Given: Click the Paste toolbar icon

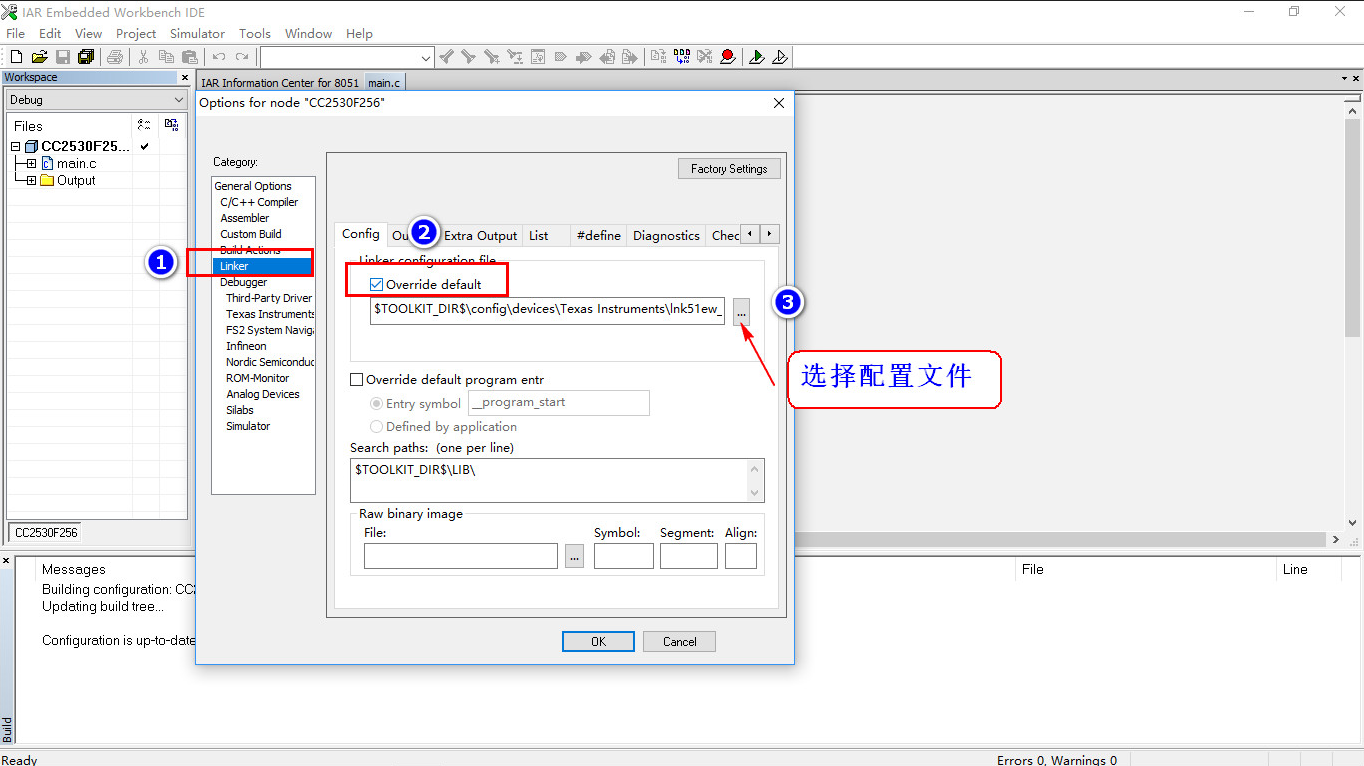Looking at the screenshot, I should coord(189,56).
